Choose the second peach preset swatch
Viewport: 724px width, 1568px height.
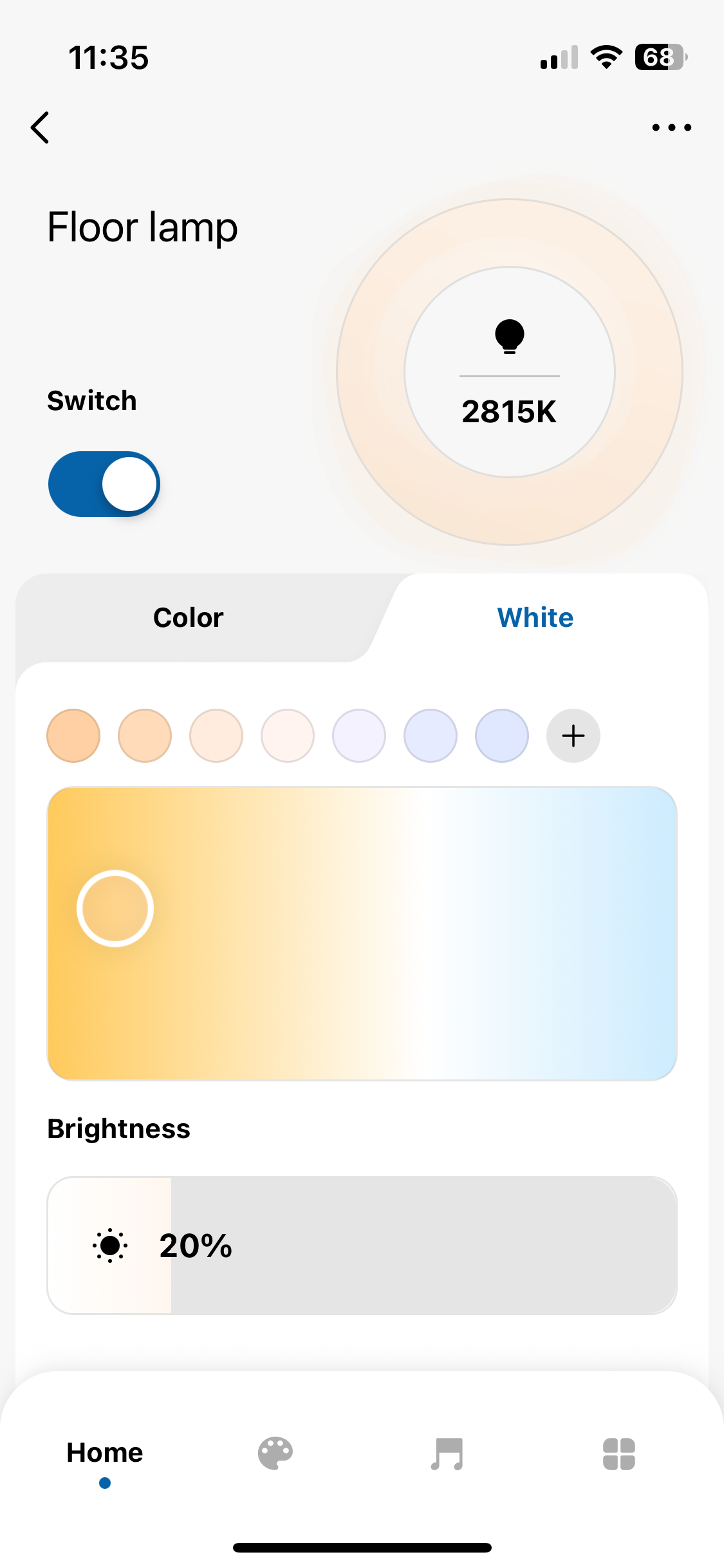pos(145,736)
